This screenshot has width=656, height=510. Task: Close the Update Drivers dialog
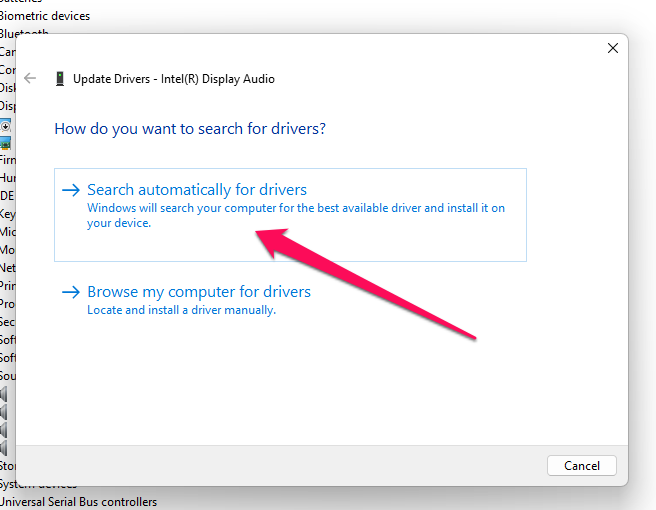pyautogui.click(x=612, y=48)
